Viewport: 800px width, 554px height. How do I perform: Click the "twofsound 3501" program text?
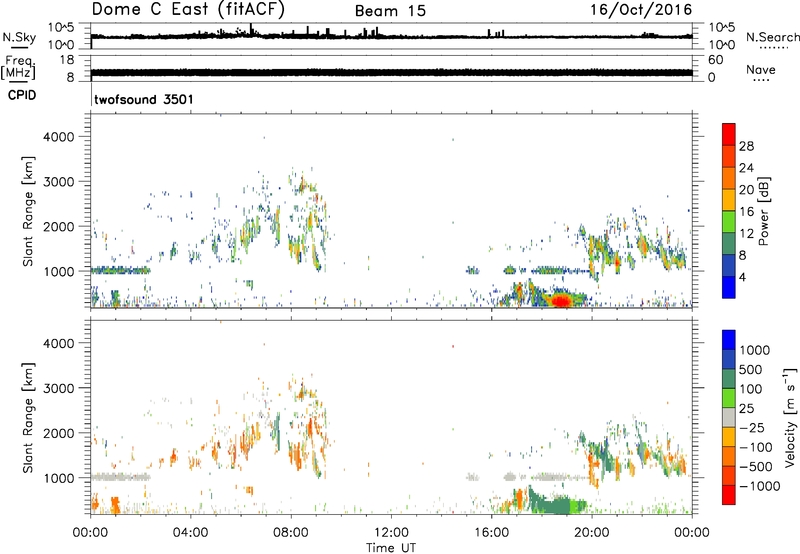pos(144,99)
